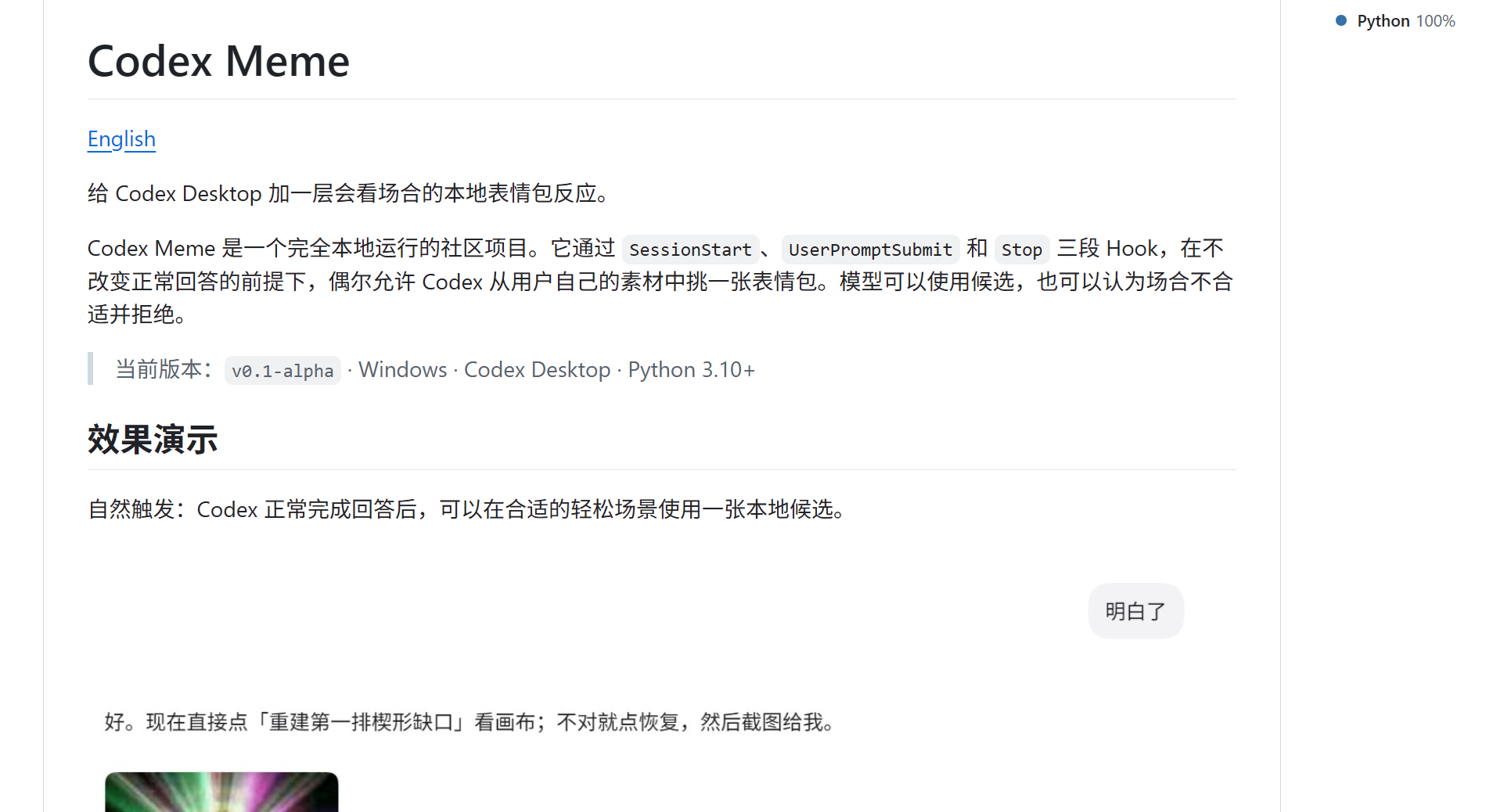1493x812 pixels.
Task: Select the Stop hook code label
Action: click(1022, 250)
